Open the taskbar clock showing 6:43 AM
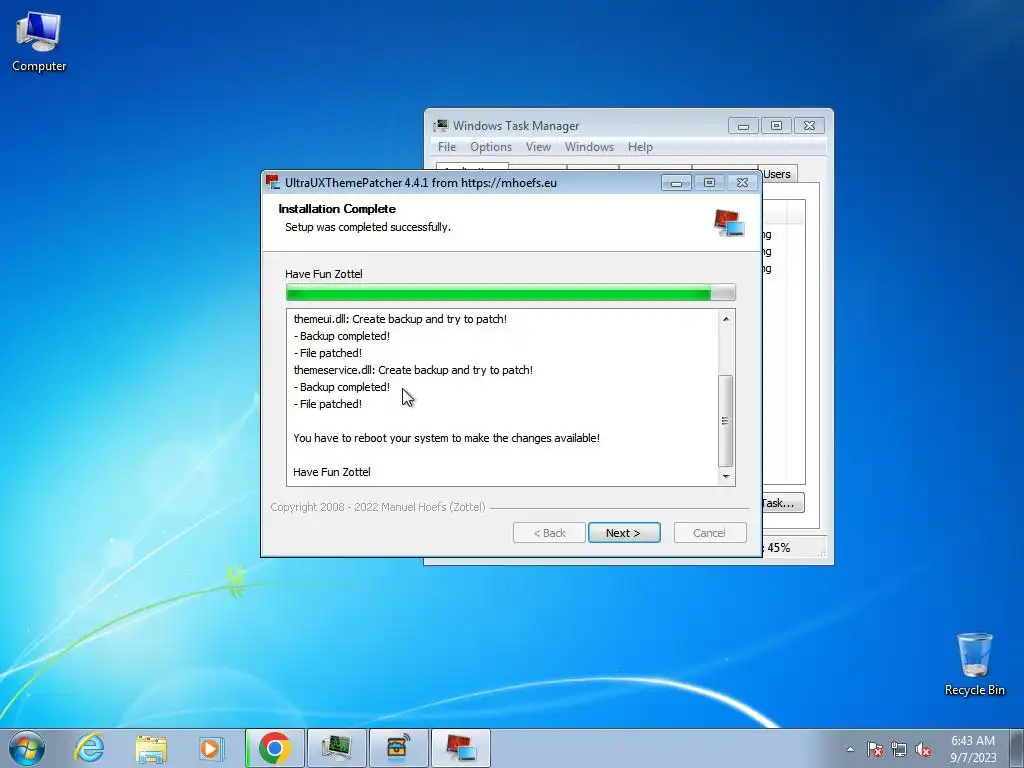Image resolution: width=1024 pixels, height=768 pixels. [972, 749]
